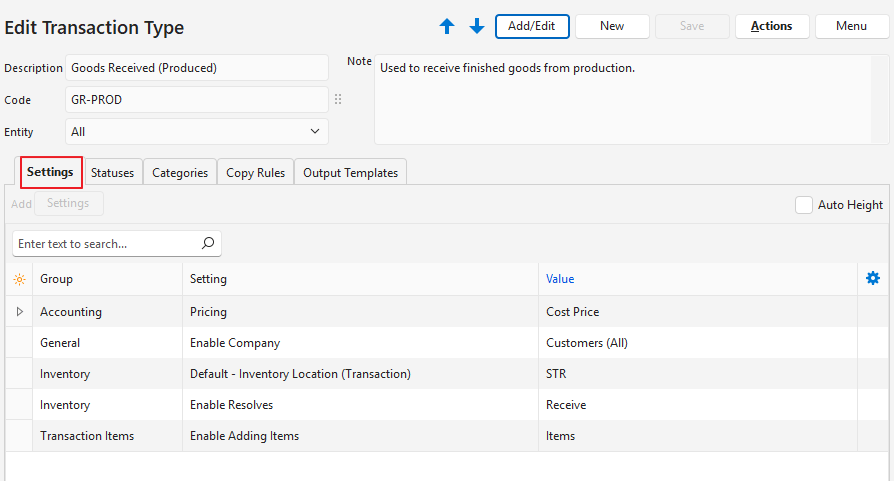The width and height of the screenshot is (894, 481).
Task: Click the sun icon in grid header
Action: (19, 280)
